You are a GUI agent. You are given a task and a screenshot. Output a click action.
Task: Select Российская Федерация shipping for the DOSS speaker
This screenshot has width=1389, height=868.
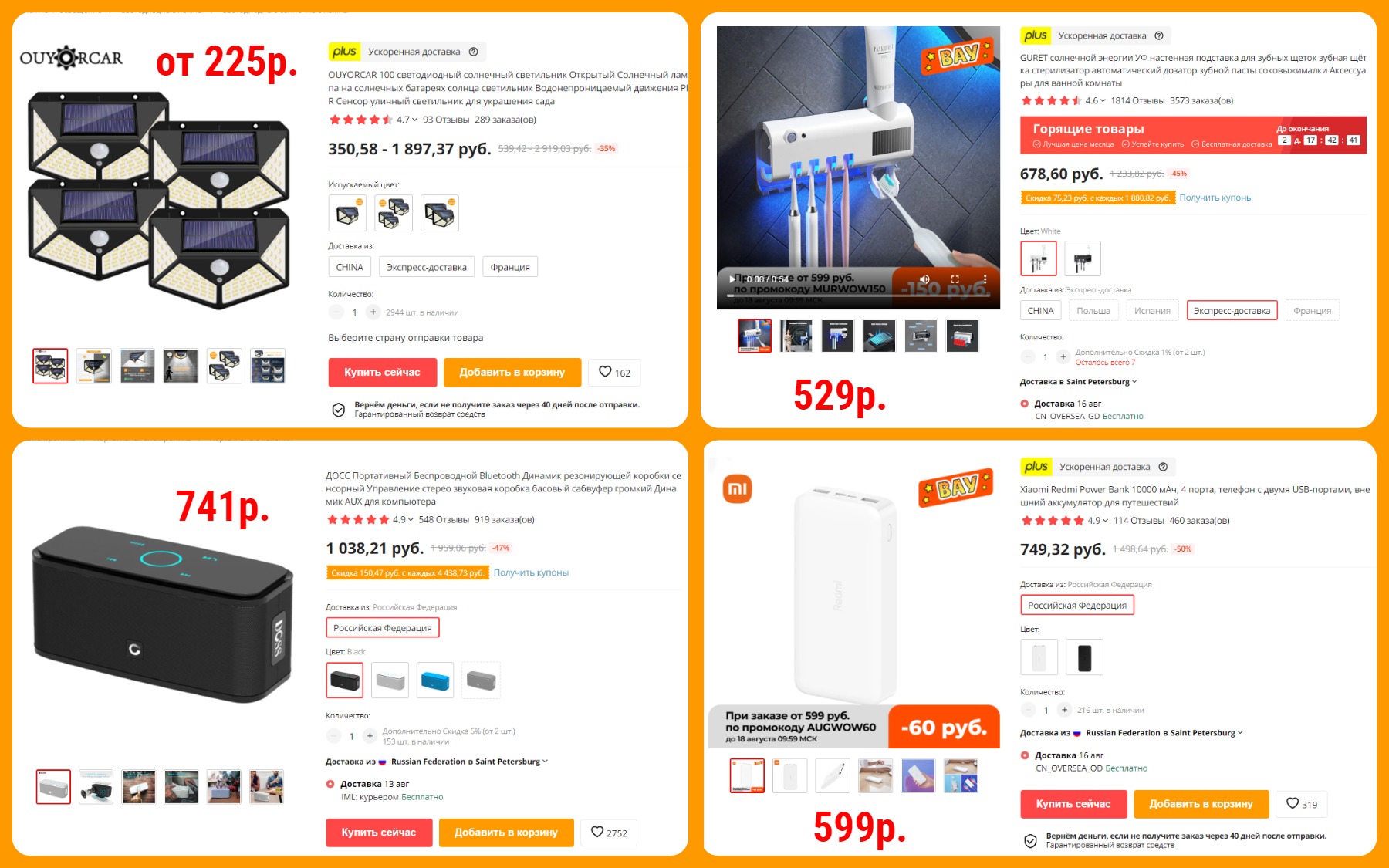[x=383, y=628]
